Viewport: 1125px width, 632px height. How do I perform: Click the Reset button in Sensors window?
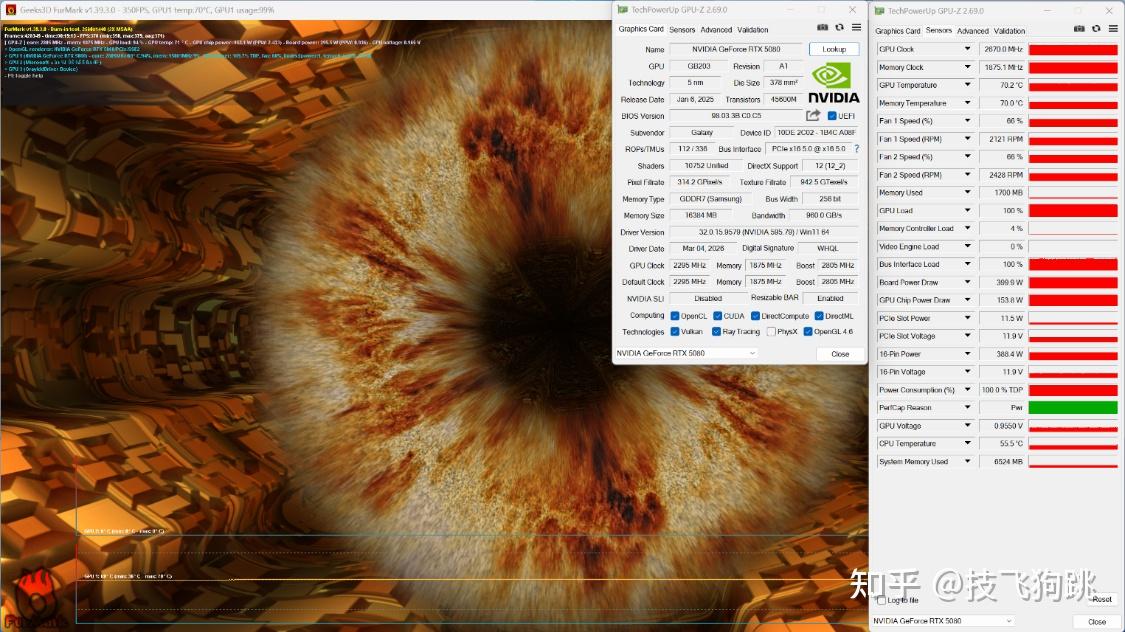click(1102, 599)
